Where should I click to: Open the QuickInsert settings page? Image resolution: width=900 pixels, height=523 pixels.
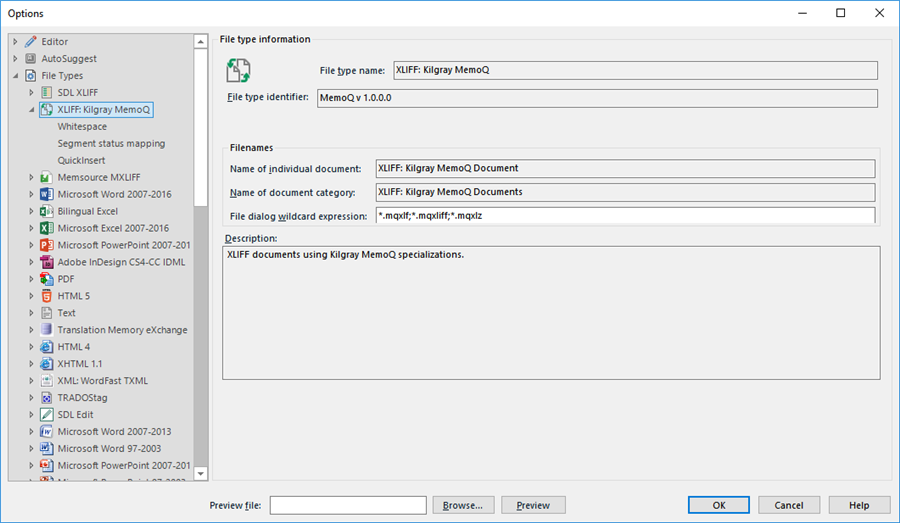[81, 160]
